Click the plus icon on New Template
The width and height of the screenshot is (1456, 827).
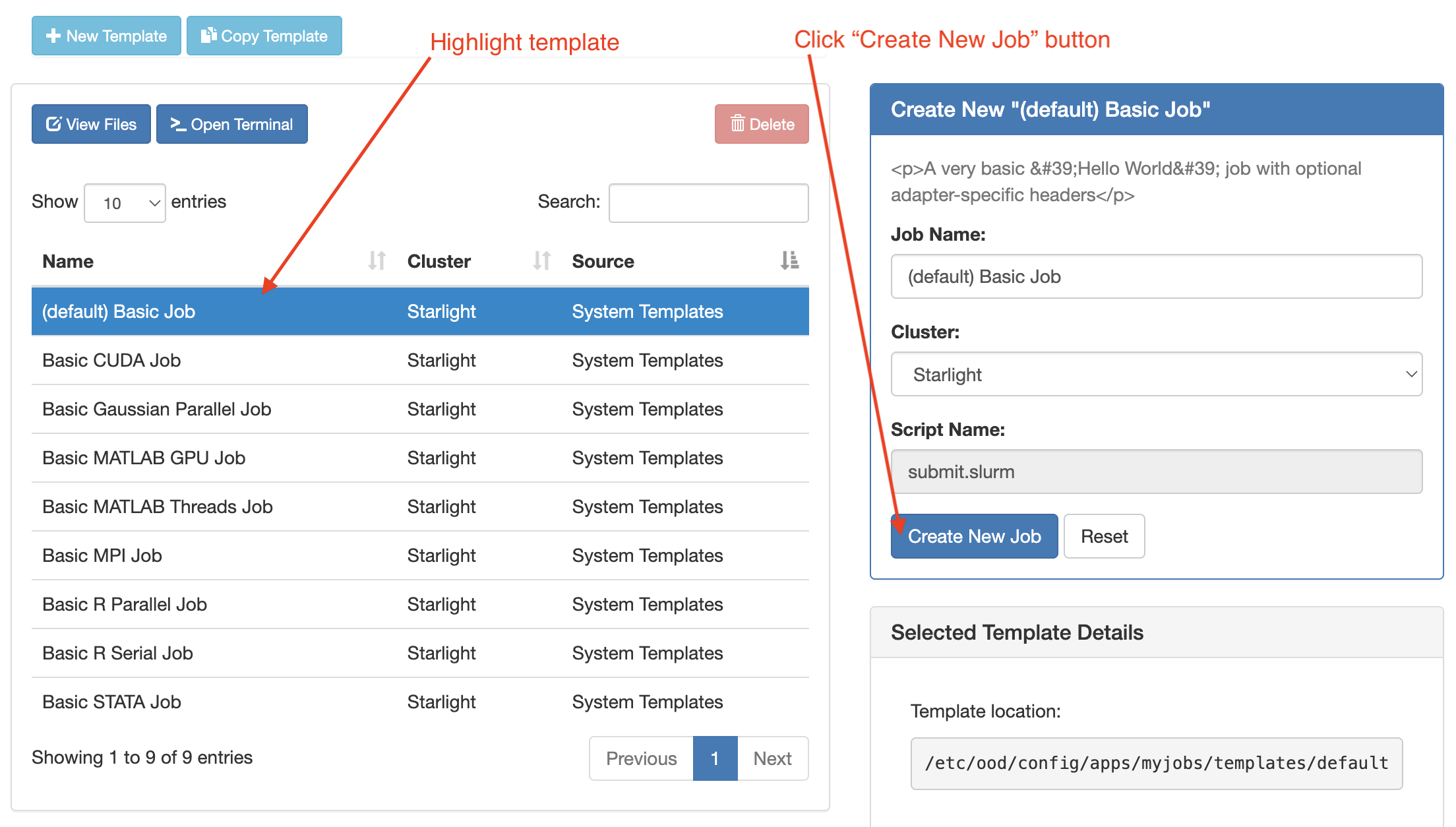(x=53, y=36)
